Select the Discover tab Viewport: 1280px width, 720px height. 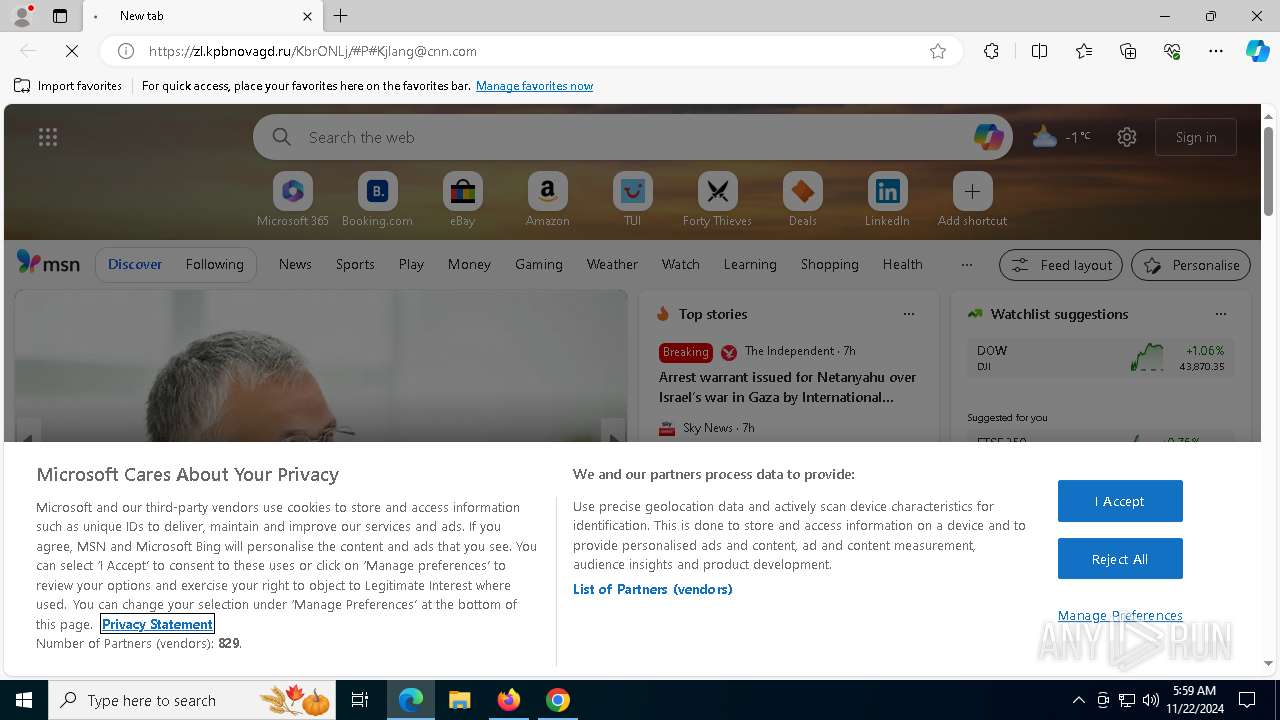[x=135, y=264]
